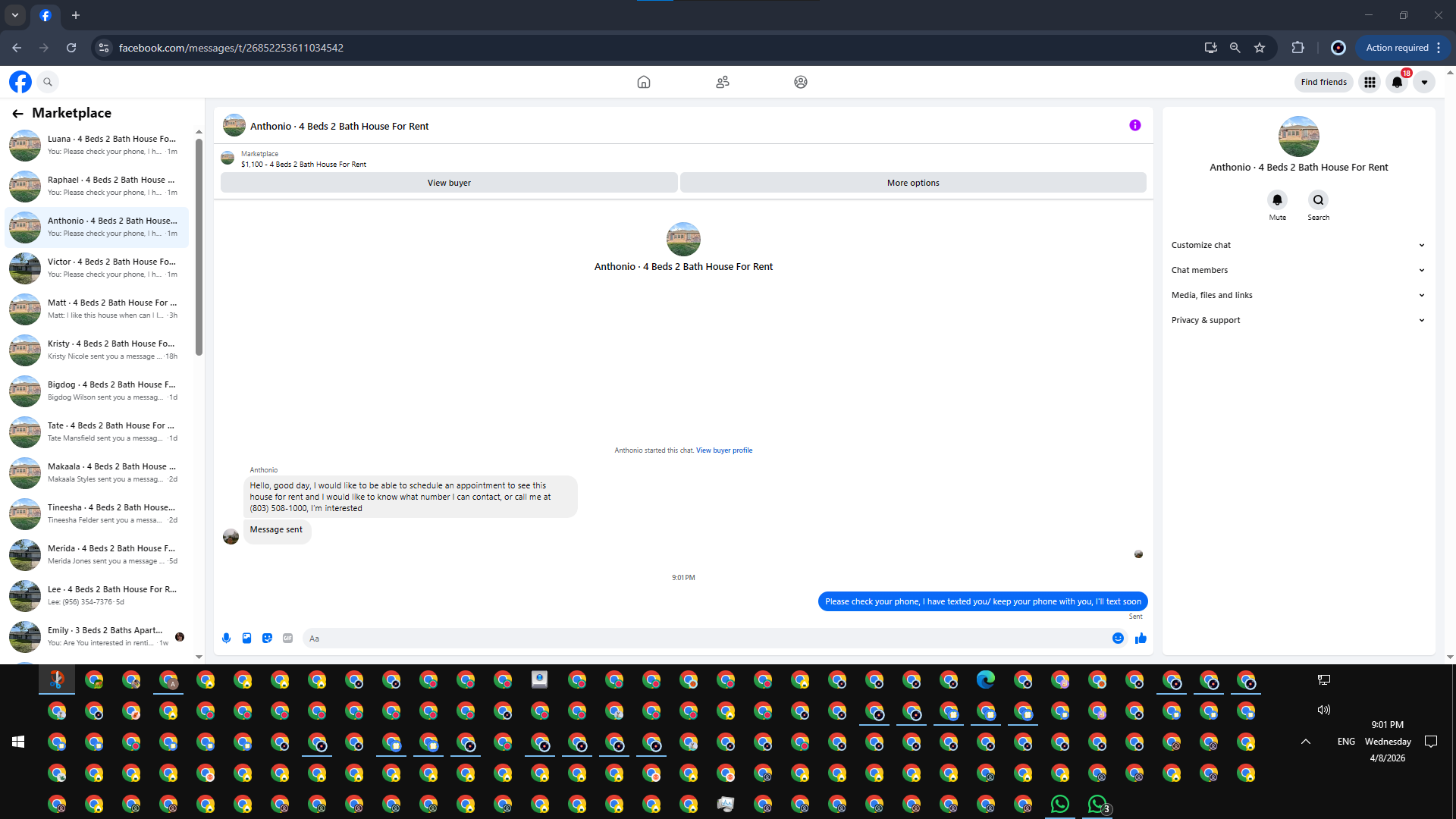Viewport: 1456px width, 819px height.
Task: Open the Friends tab in top navigation
Action: 723,82
